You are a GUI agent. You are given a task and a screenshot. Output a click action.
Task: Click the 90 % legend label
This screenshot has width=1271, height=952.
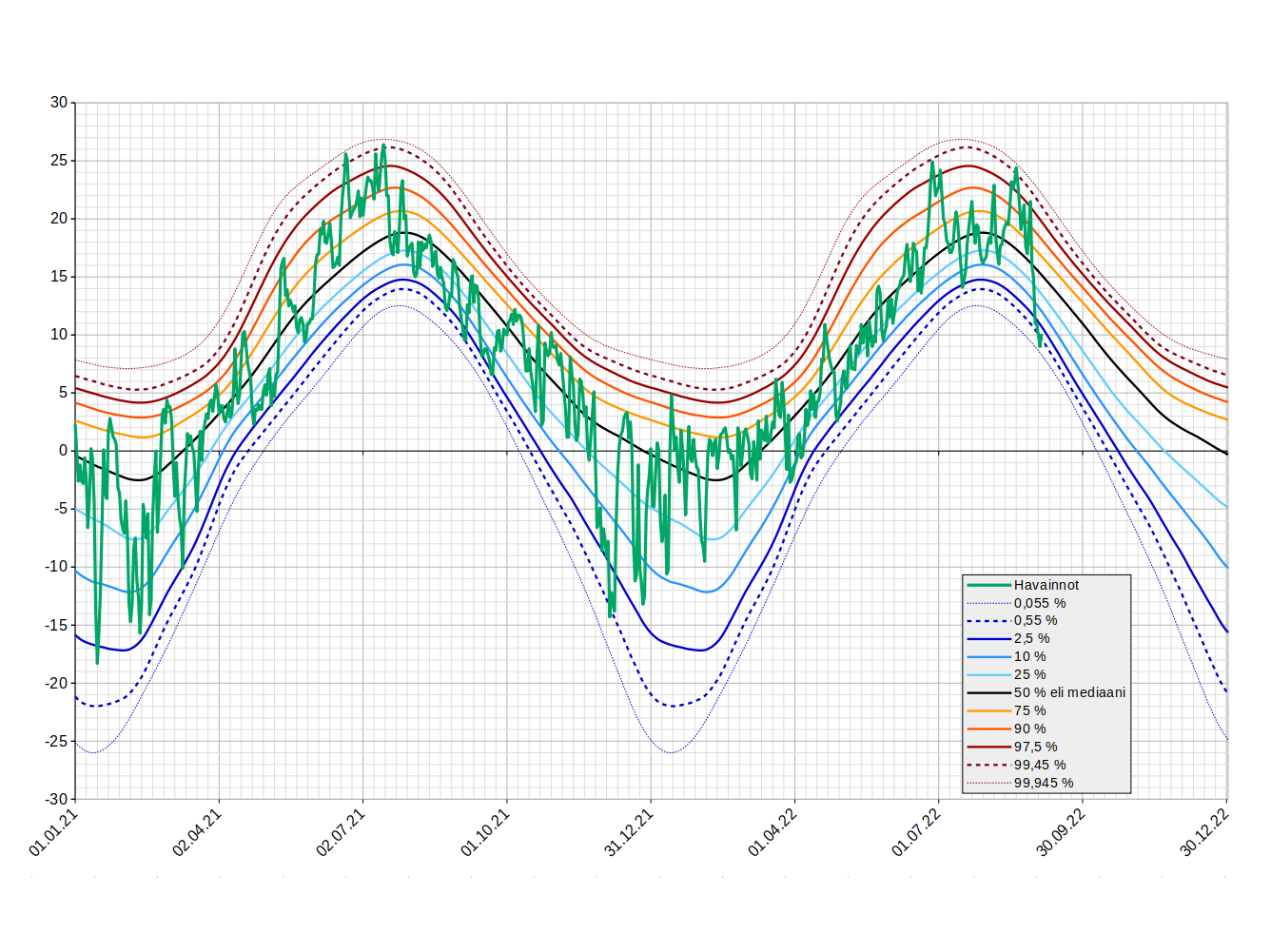1029,729
